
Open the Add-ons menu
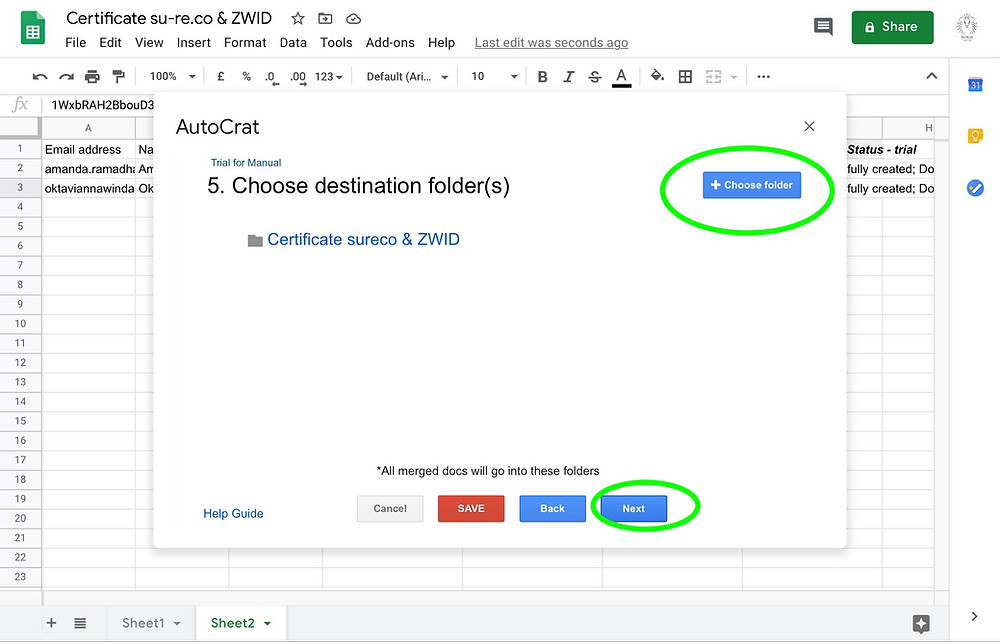click(390, 43)
